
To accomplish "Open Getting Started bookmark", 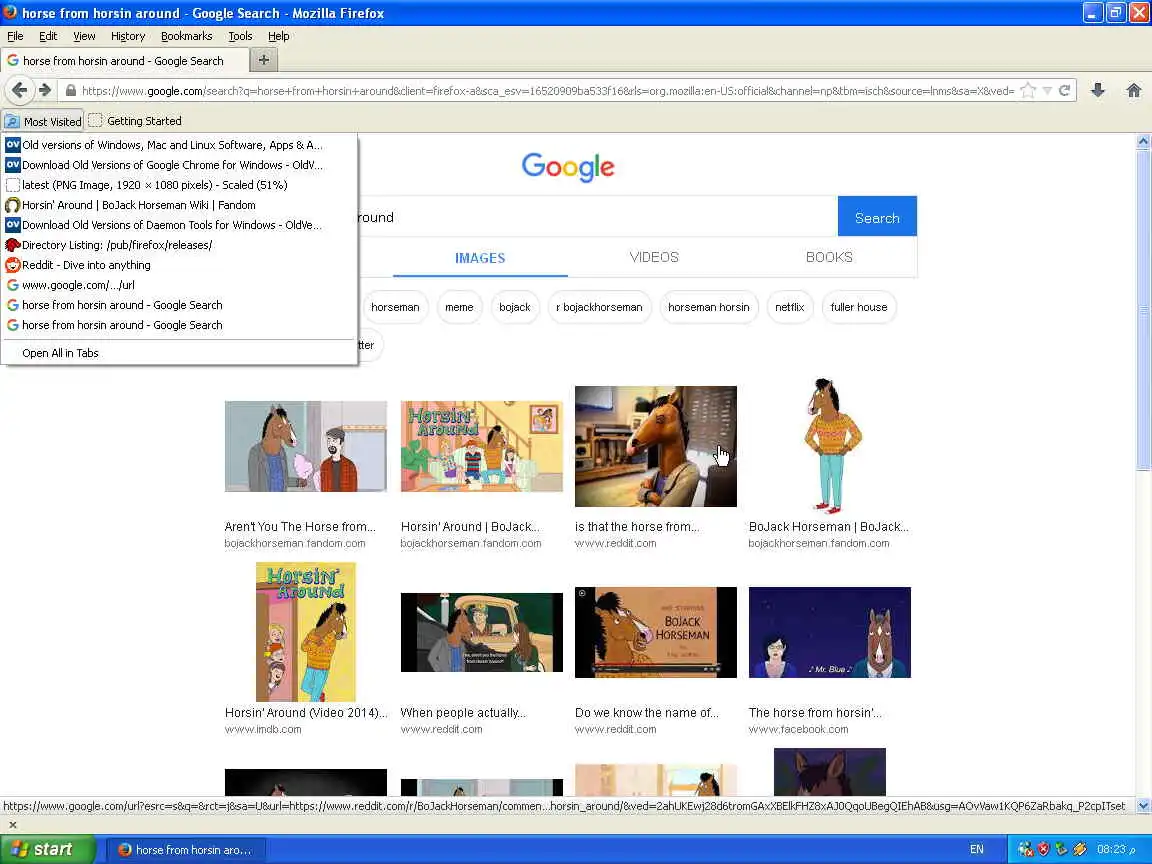I will [x=135, y=121].
